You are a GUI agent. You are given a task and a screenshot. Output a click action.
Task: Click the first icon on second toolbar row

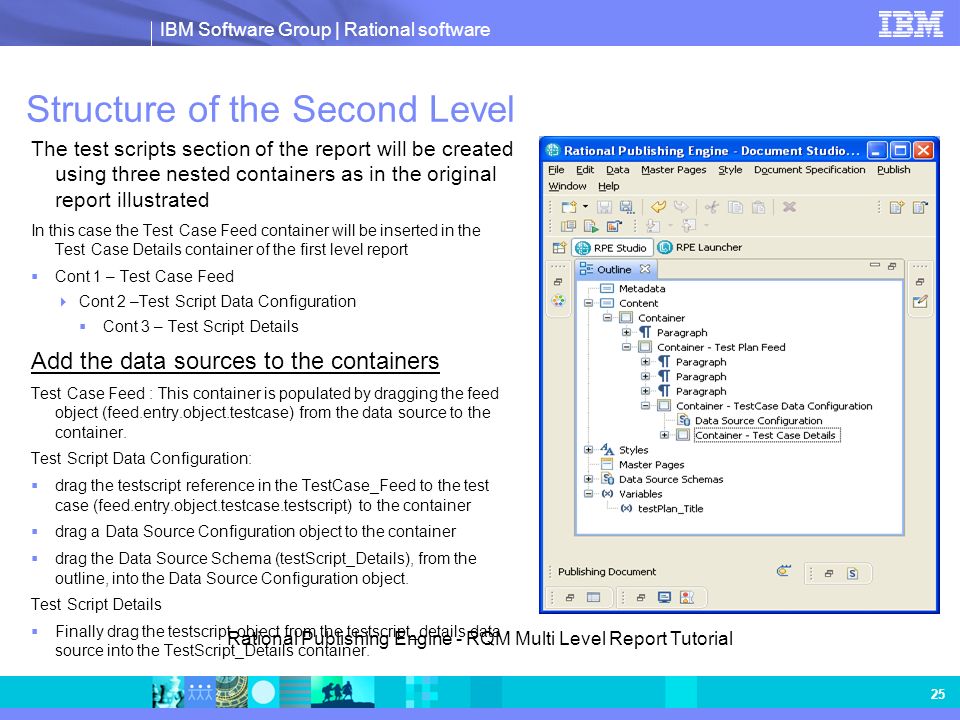[568, 226]
